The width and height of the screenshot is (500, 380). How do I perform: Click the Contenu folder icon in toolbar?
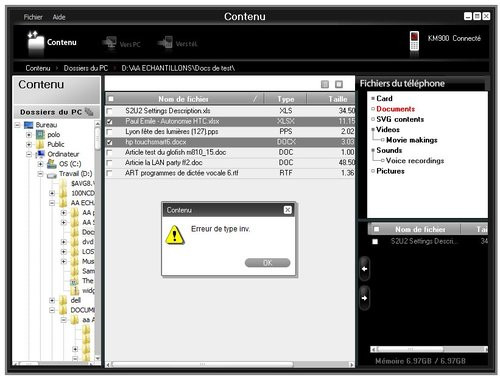(x=35, y=43)
